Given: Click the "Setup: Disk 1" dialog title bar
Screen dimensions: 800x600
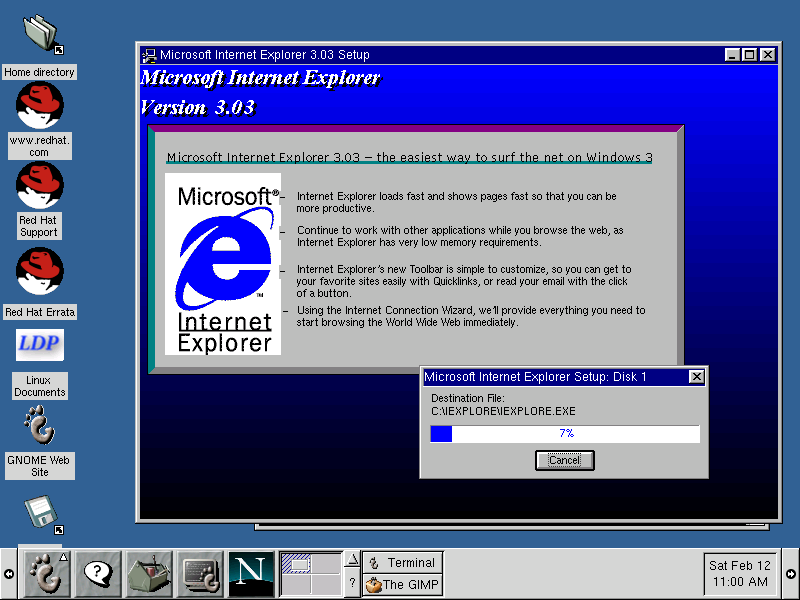Looking at the screenshot, I should 555,377.
